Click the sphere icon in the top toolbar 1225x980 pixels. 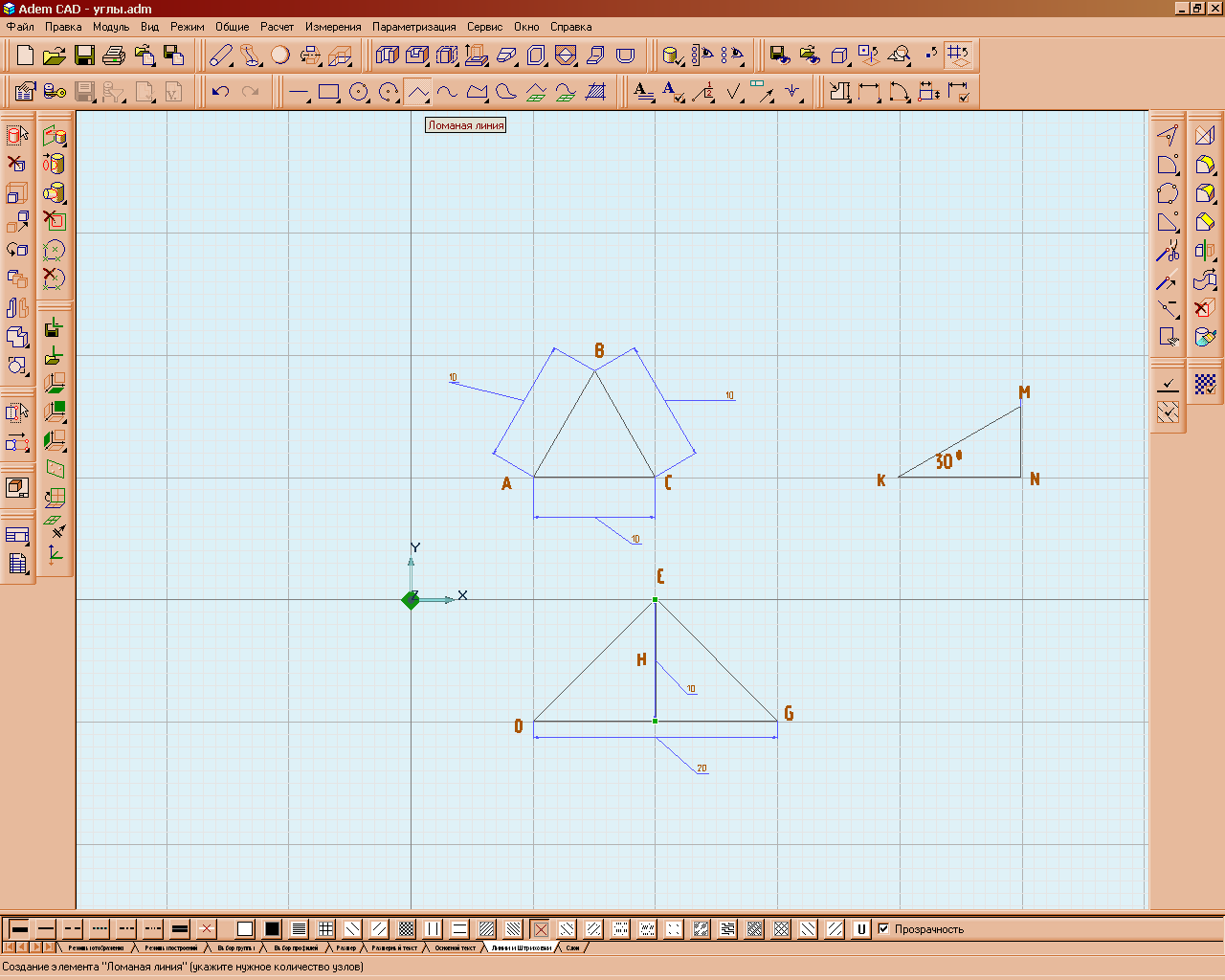coord(280,56)
